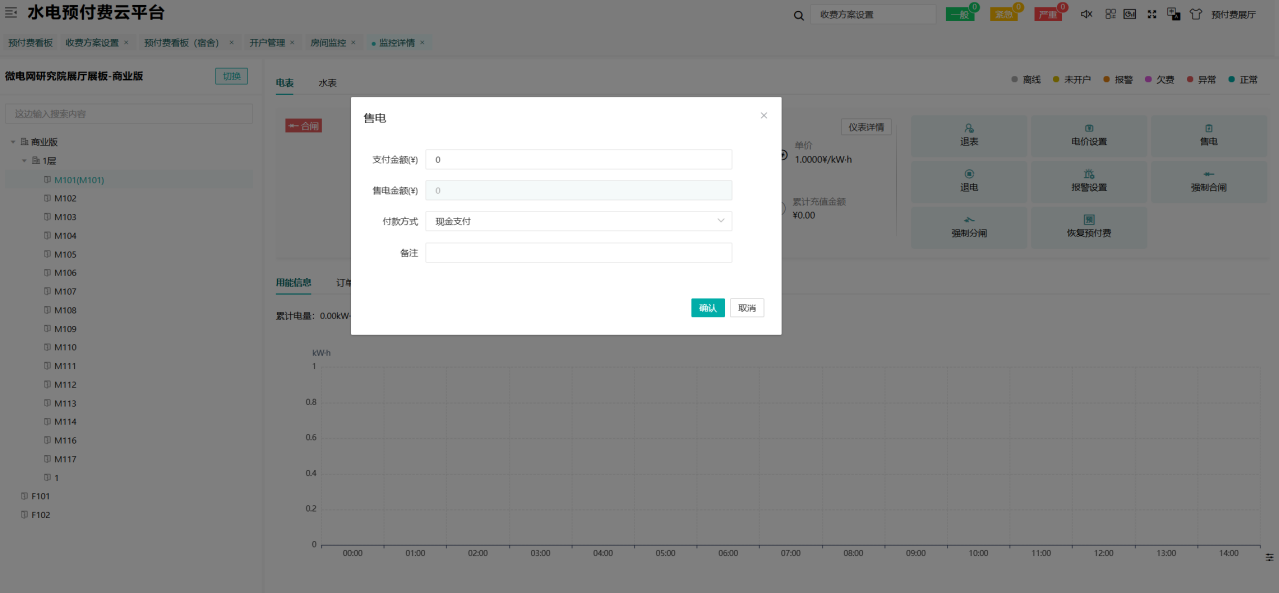Click the search magnifier icon
The width and height of the screenshot is (1279, 593).
[x=798, y=15]
